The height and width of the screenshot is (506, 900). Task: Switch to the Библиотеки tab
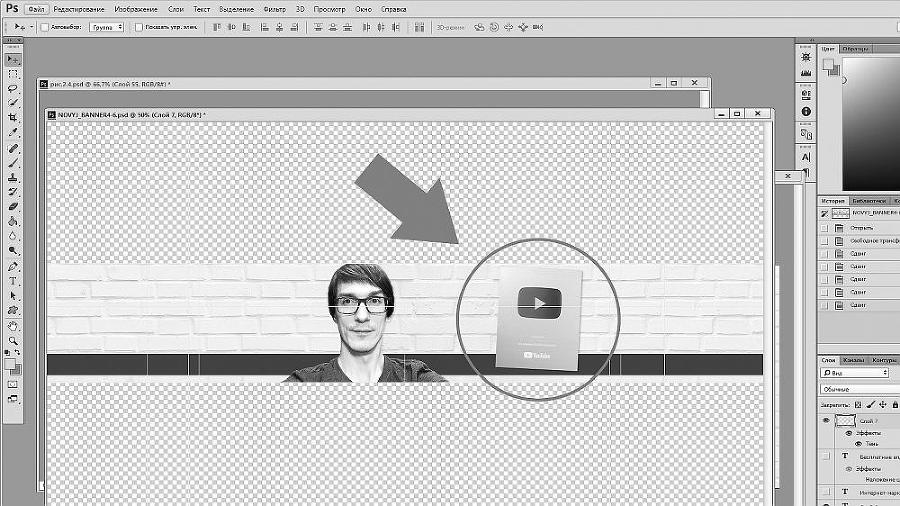click(x=868, y=201)
